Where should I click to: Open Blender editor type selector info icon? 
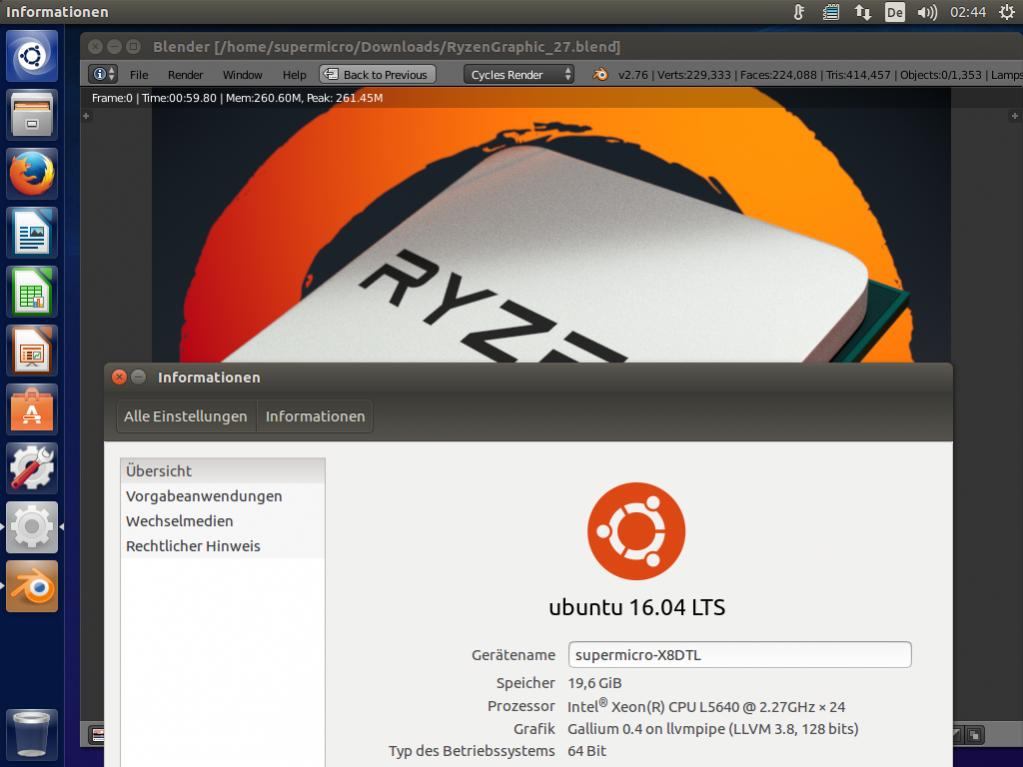point(103,74)
